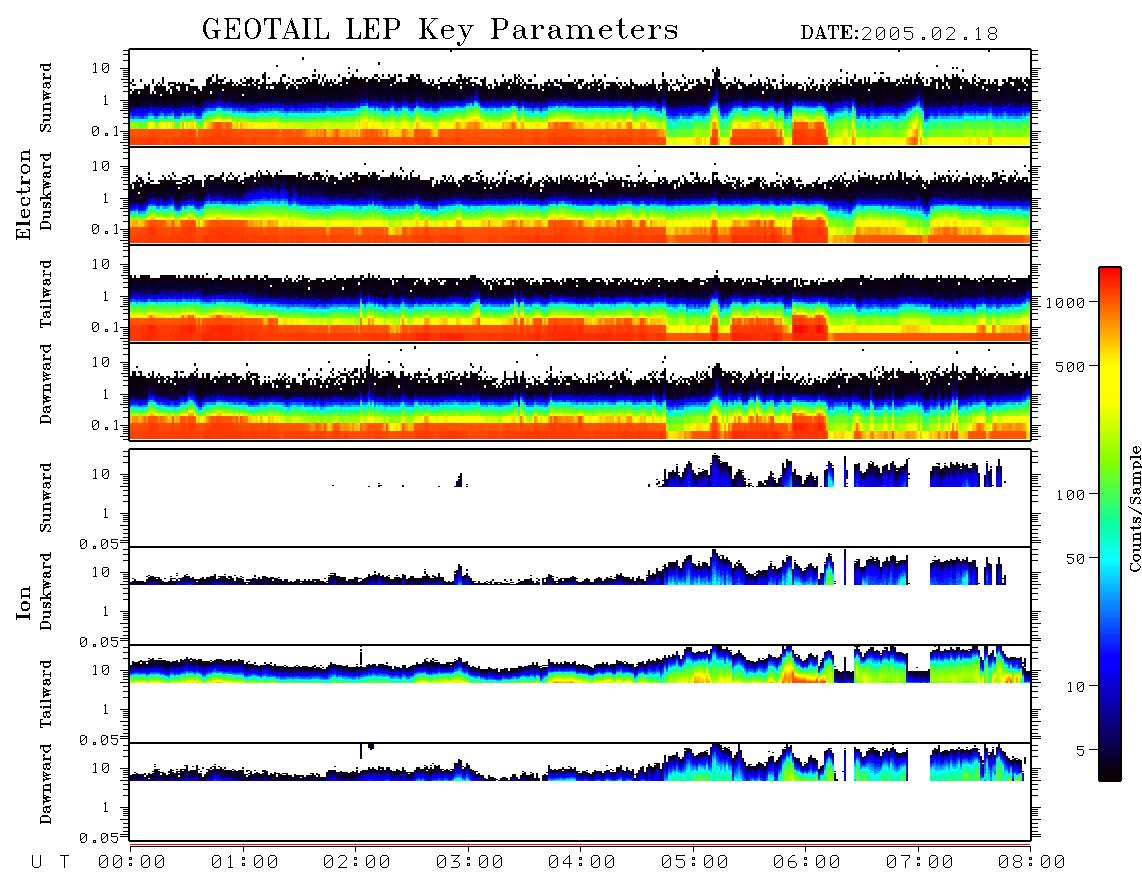The height and width of the screenshot is (880, 1142).
Task: Click the "02:00" time axis label
Action: point(357,862)
